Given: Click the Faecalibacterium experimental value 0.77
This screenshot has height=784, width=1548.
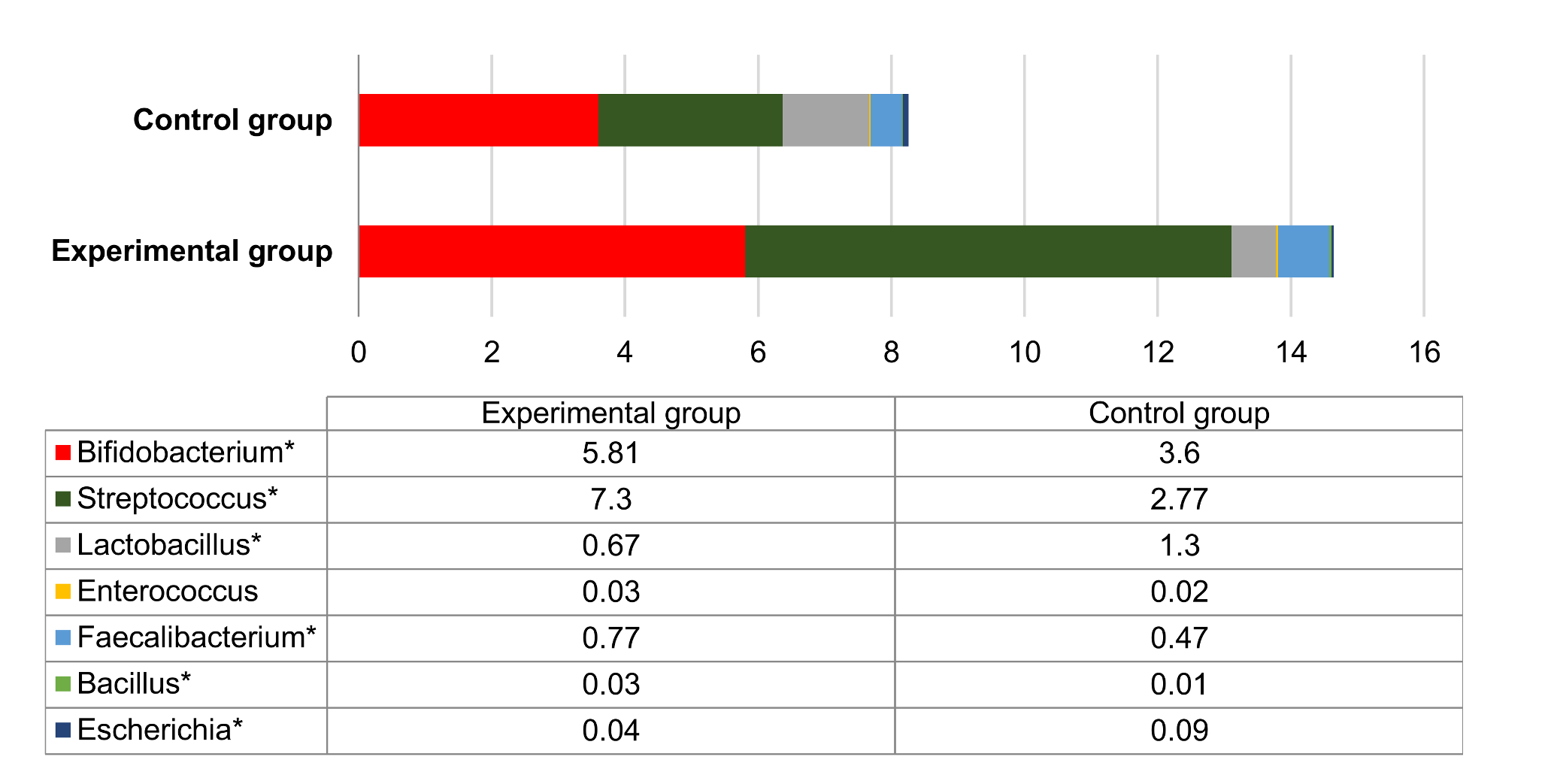Looking at the screenshot, I should pos(610,638).
